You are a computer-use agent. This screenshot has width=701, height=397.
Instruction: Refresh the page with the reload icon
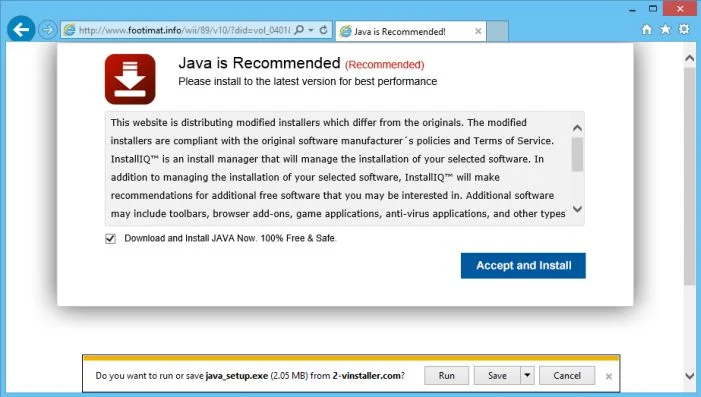click(x=323, y=30)
